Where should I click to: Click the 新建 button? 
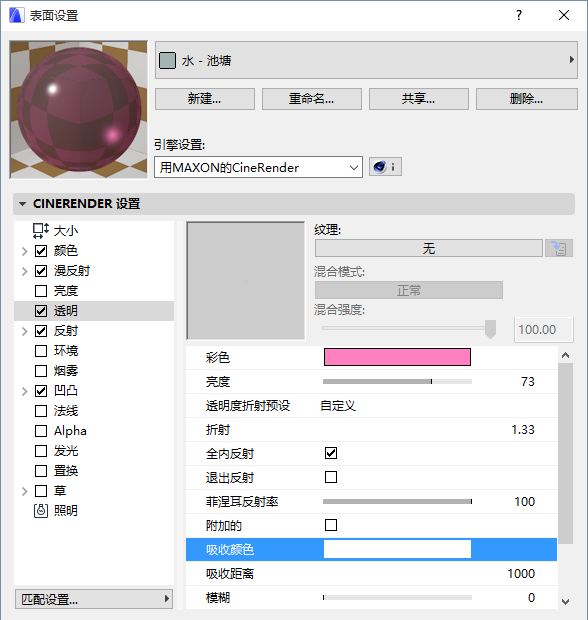point(205,99)
